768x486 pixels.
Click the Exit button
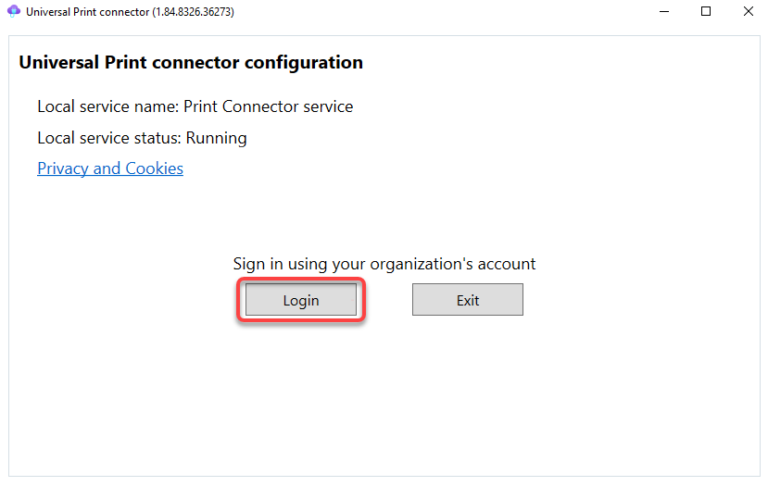coord(467,300)
